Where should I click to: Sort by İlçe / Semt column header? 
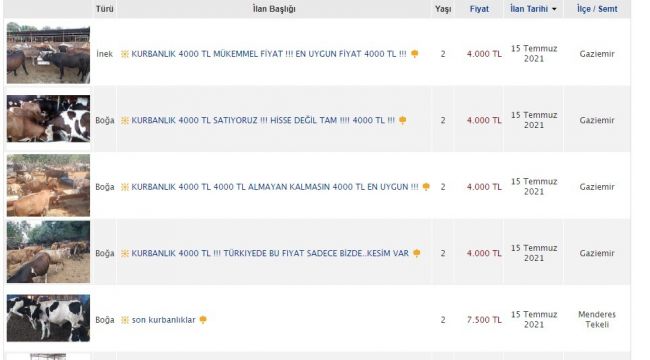point(597,9)
